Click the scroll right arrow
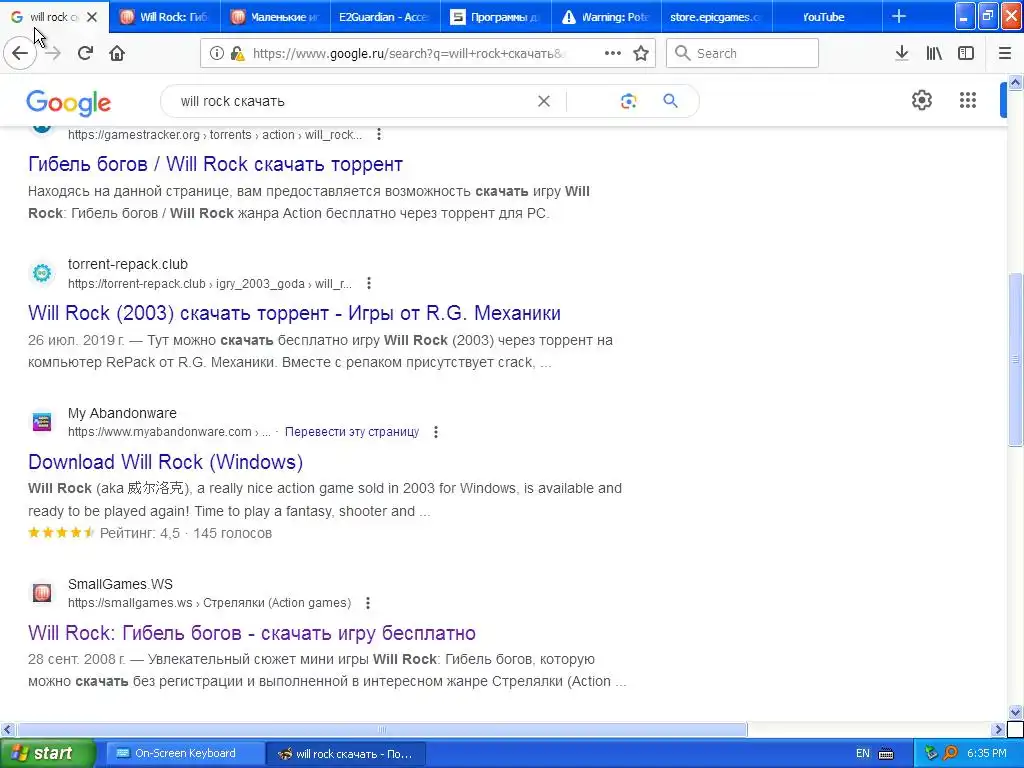The height and width of the screenshot is (768, 1024). [998, 729]
